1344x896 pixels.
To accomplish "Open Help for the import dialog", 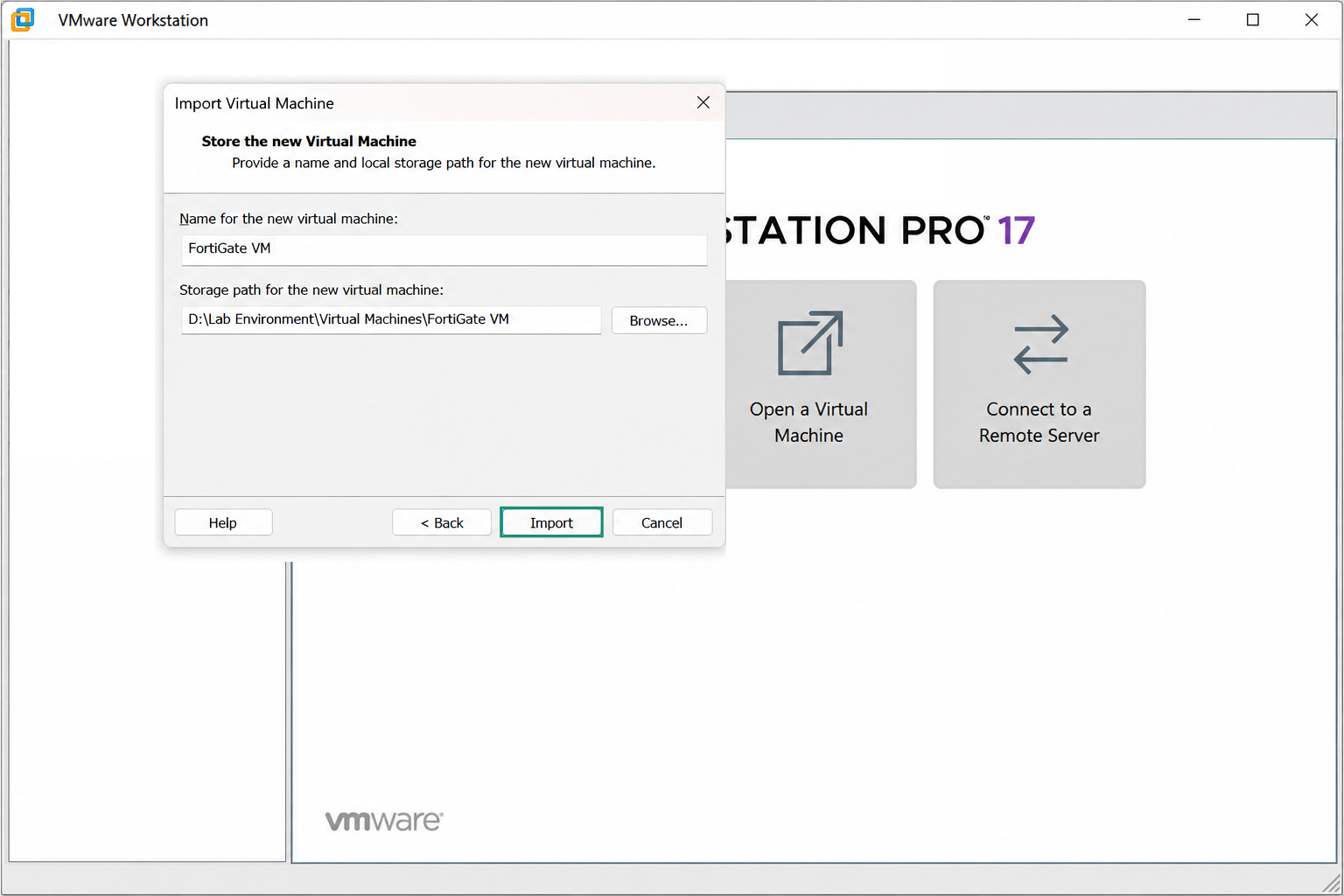I will [x=223, y=522].
